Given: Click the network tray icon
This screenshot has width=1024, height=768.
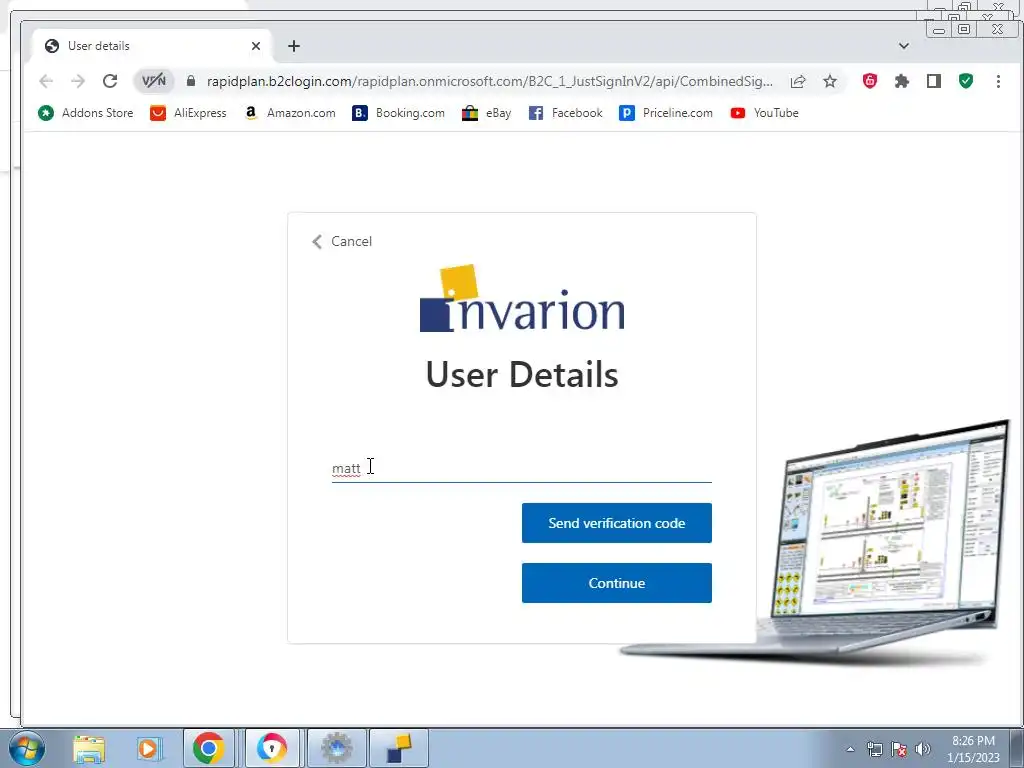Looking at the screenshot, I should coord(874,750).
